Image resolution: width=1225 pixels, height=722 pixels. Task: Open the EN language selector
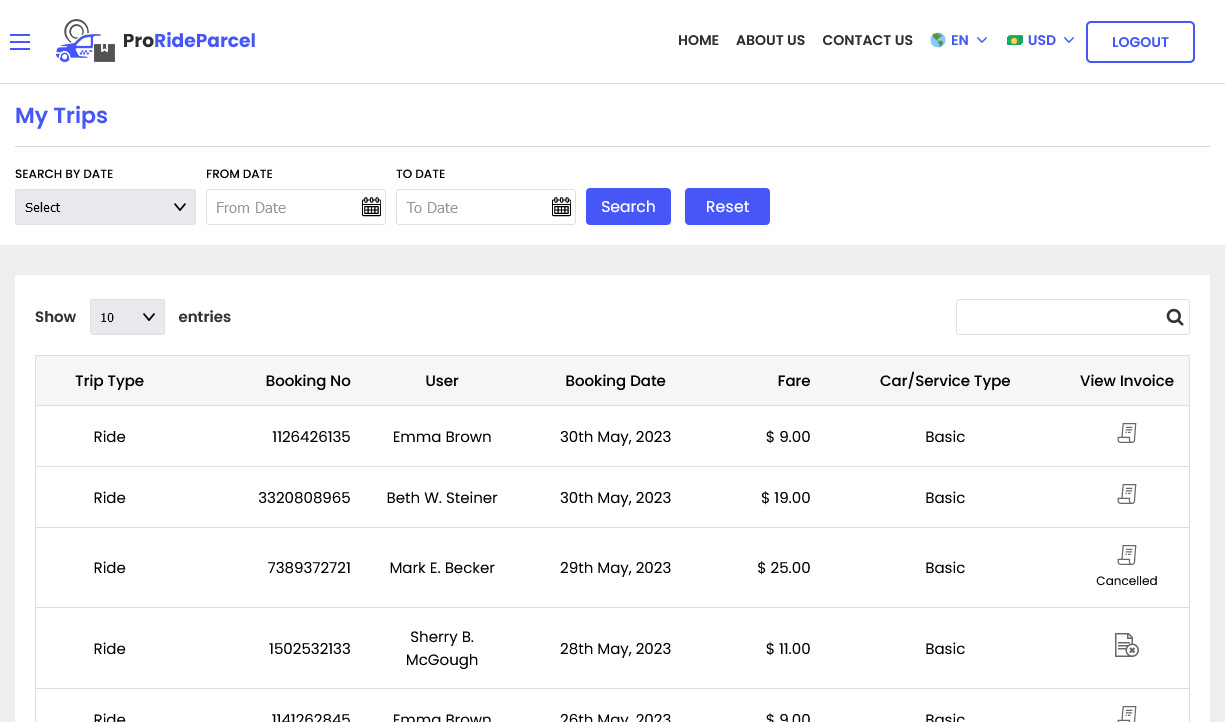[959, 40]
